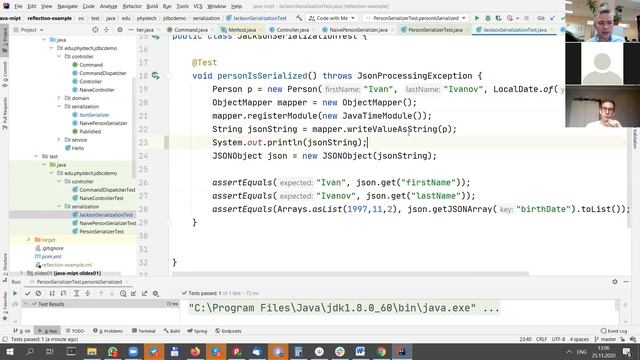
Task: Open the TODO tool window
Action: 75,331
